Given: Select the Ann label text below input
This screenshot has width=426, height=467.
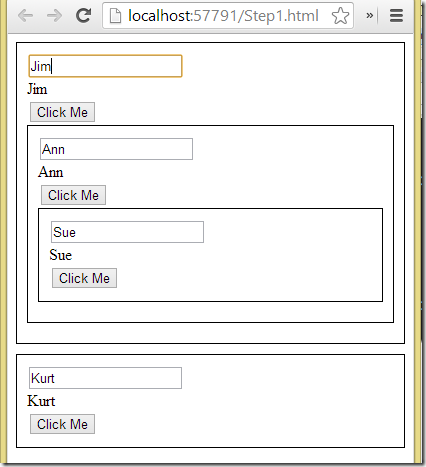Looking at the screenshot, I should tap(50, 172).
